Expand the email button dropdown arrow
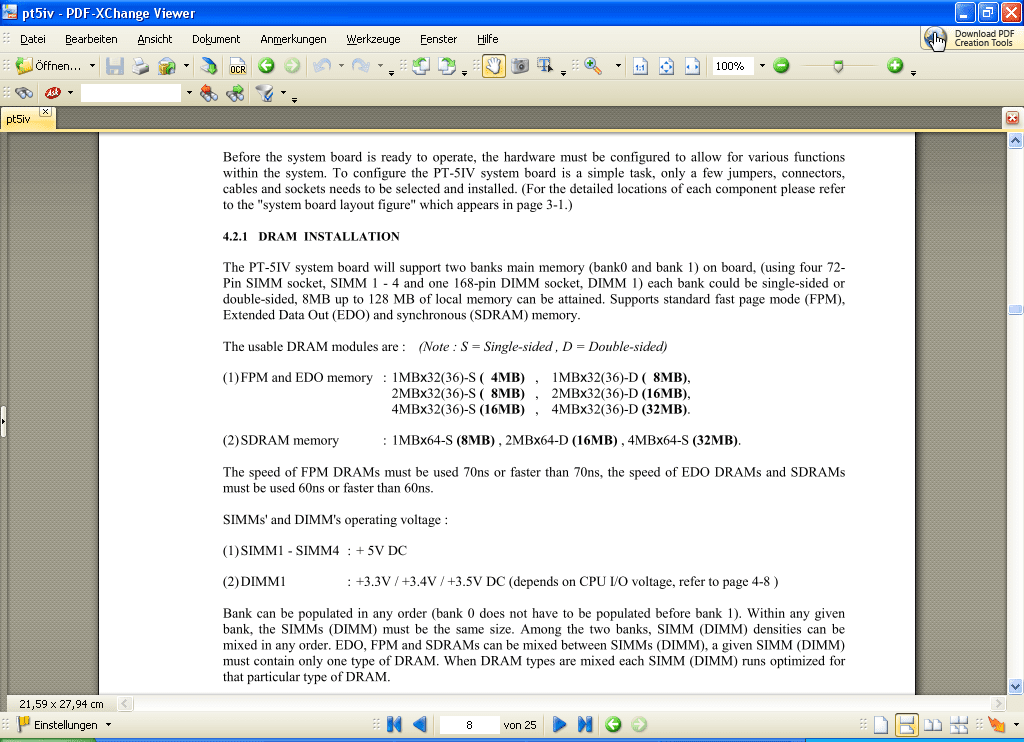 [x=186, y=66]
